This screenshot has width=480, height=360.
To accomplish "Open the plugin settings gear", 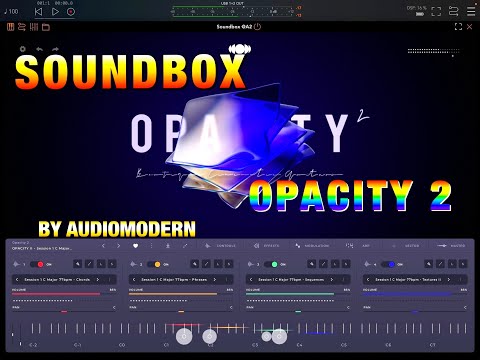I will tap(23, 49).
